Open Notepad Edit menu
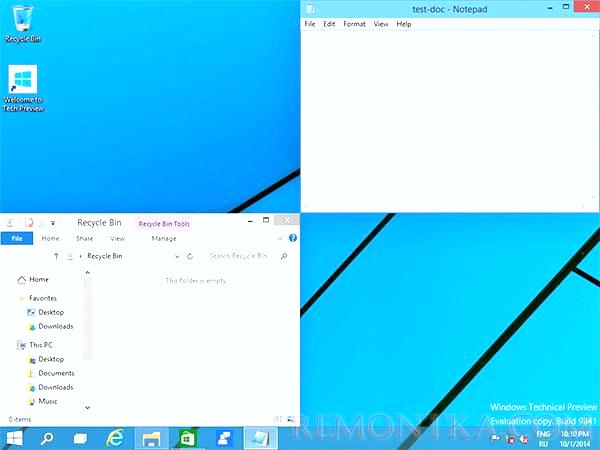The width and height of the screenshot is (600, 450). pos(329,24)
